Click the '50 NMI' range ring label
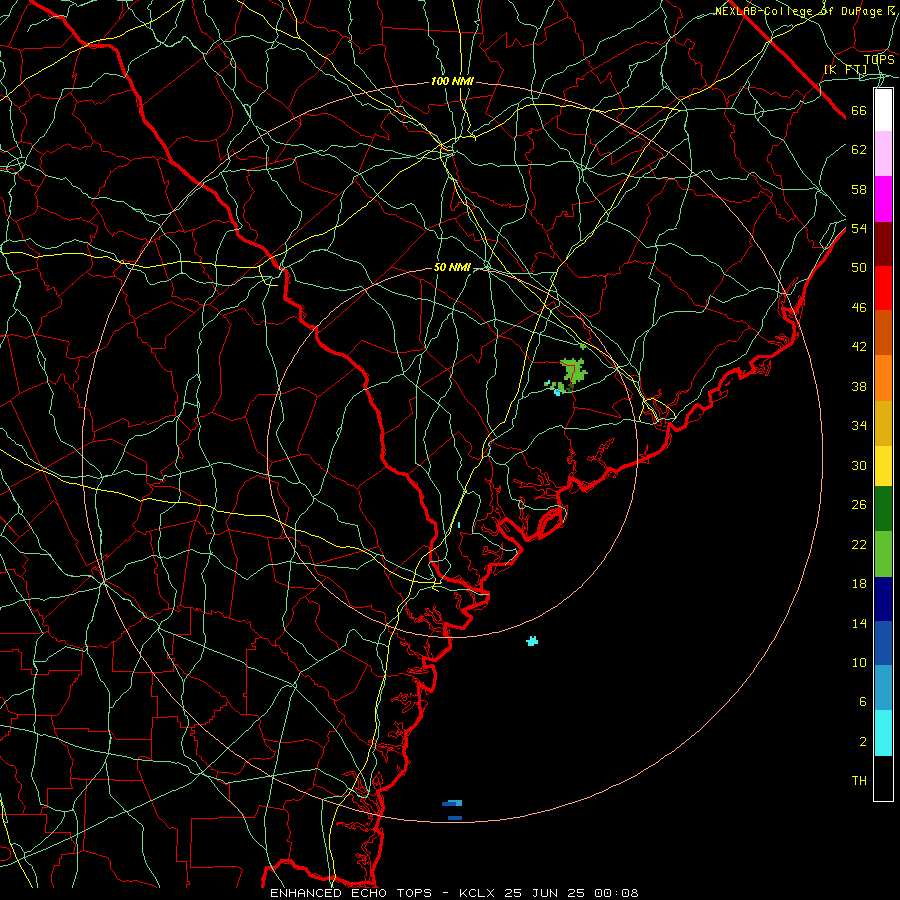 (452, 267)
